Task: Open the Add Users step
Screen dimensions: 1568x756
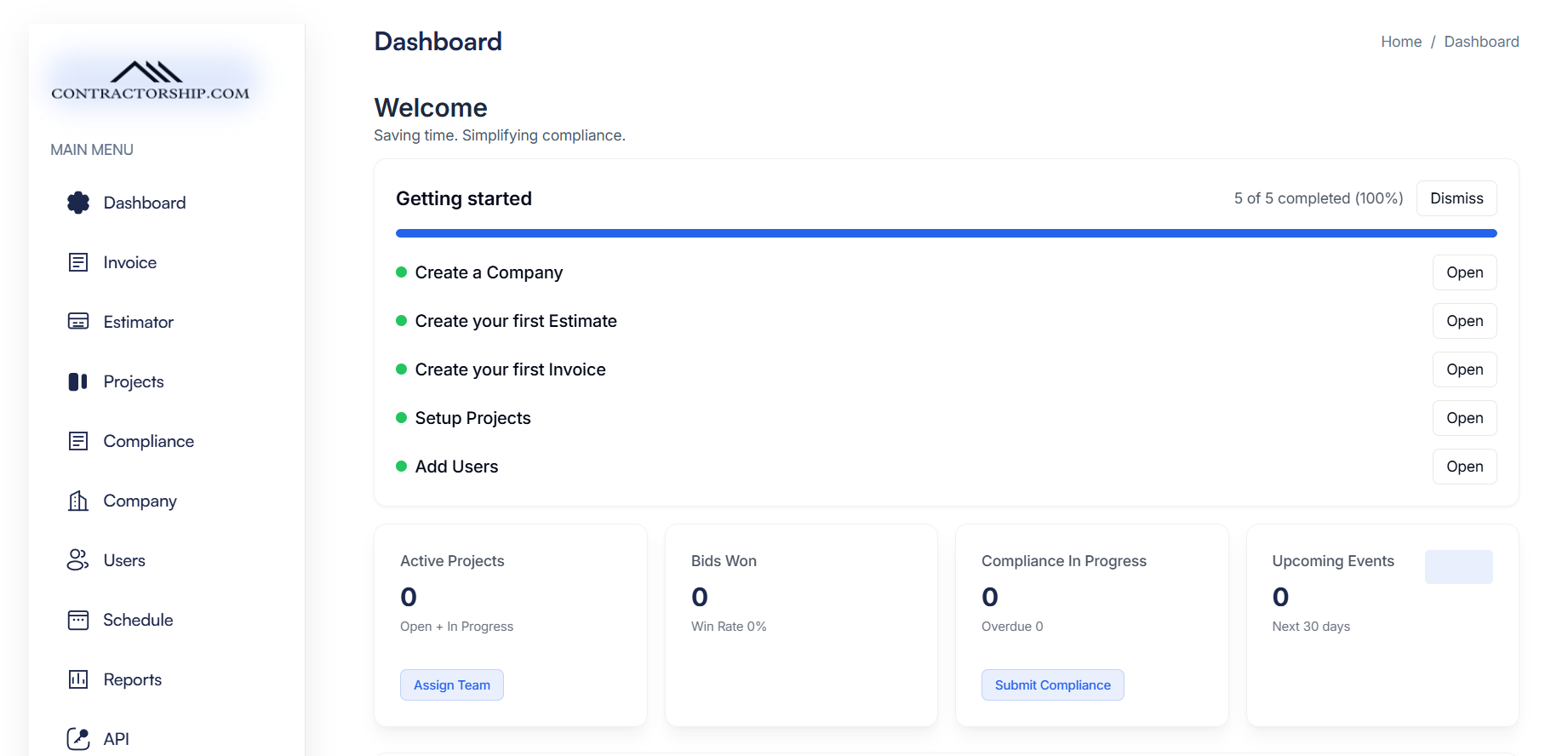Action: (1464, 467)
